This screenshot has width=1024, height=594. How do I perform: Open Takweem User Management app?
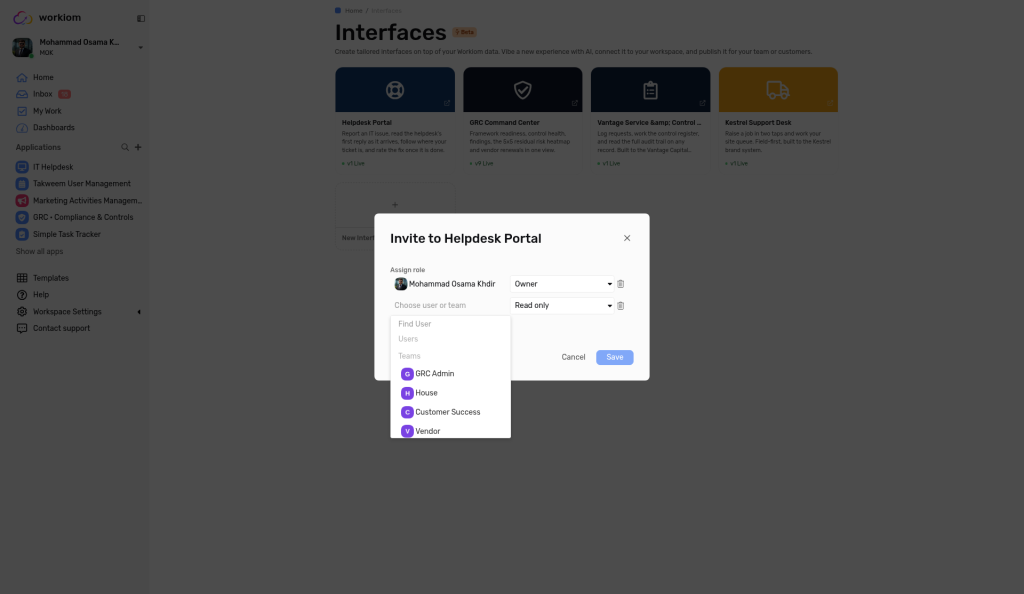click(x=82, y=184)
